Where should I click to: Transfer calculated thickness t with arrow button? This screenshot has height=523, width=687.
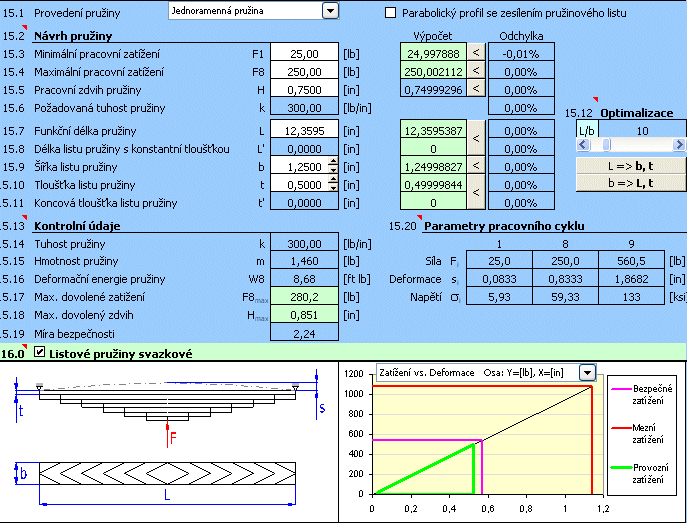click(x=476, y=192)
